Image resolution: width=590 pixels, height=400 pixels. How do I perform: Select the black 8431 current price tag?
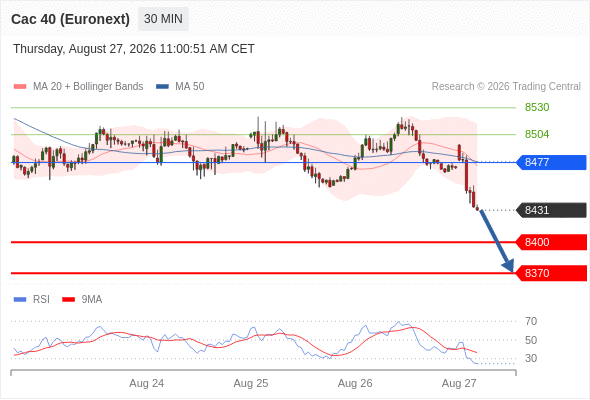551,210
